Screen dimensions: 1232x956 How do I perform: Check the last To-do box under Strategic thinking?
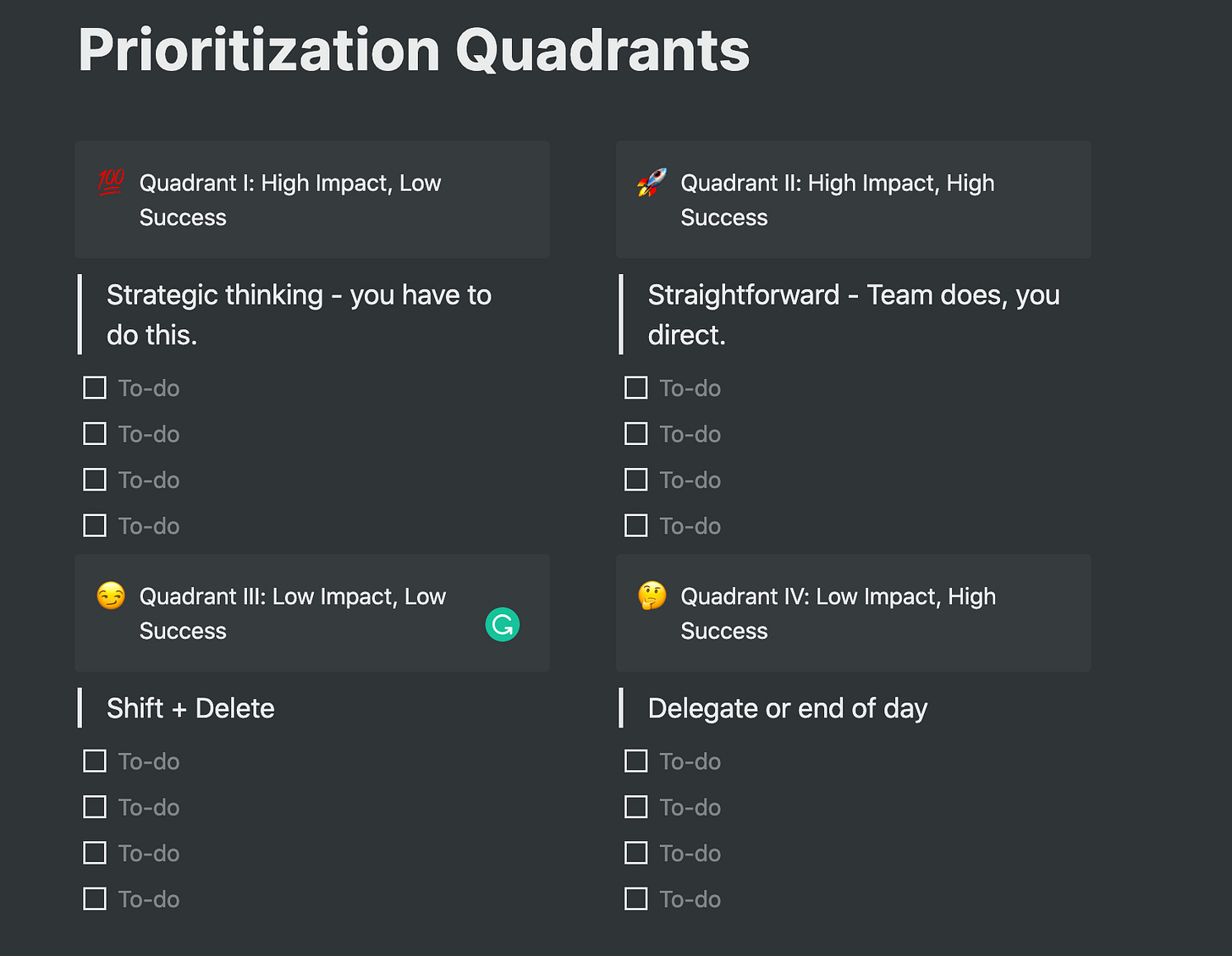point(95,525)
